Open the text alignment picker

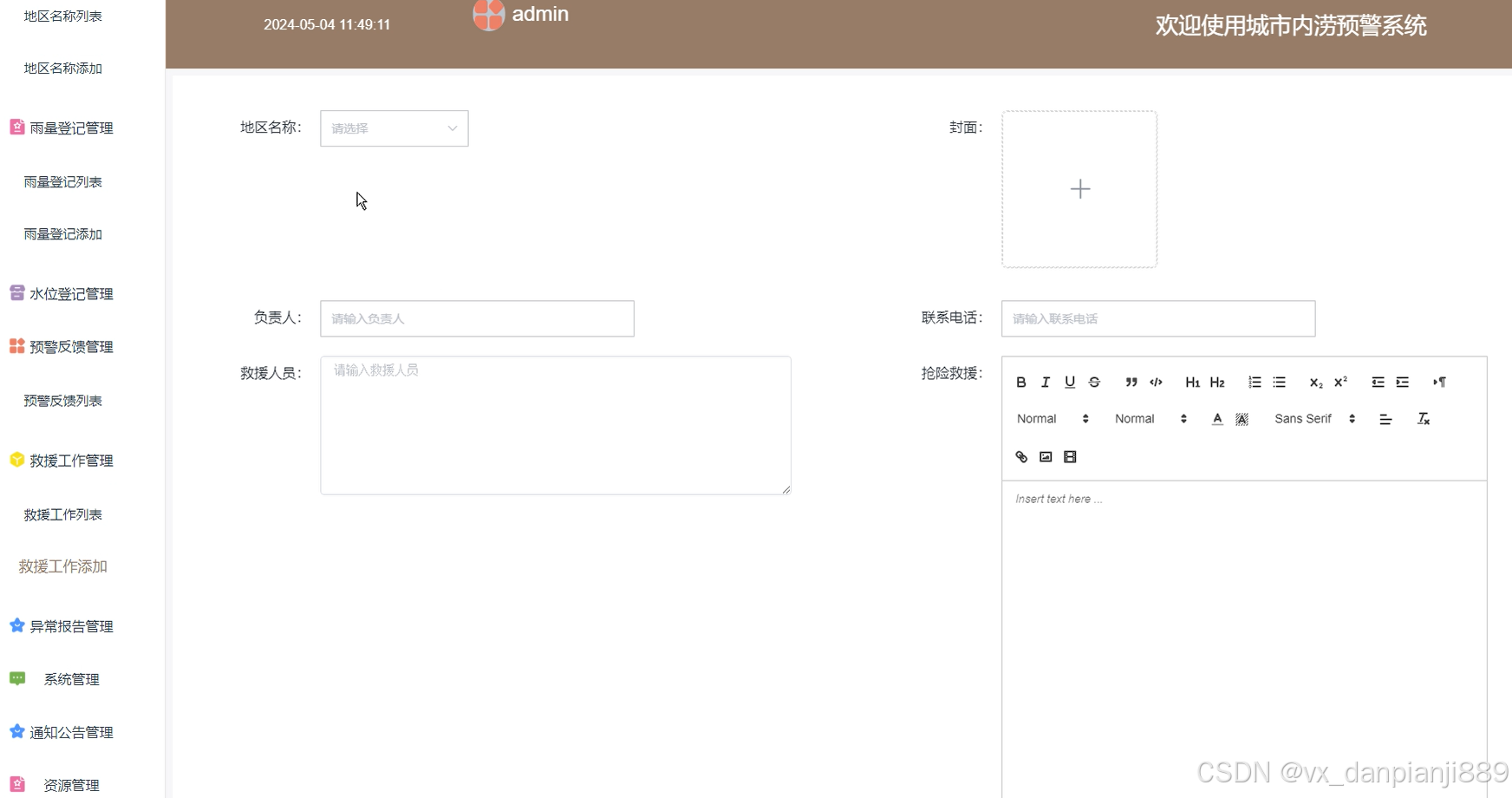click(1385, 419)
